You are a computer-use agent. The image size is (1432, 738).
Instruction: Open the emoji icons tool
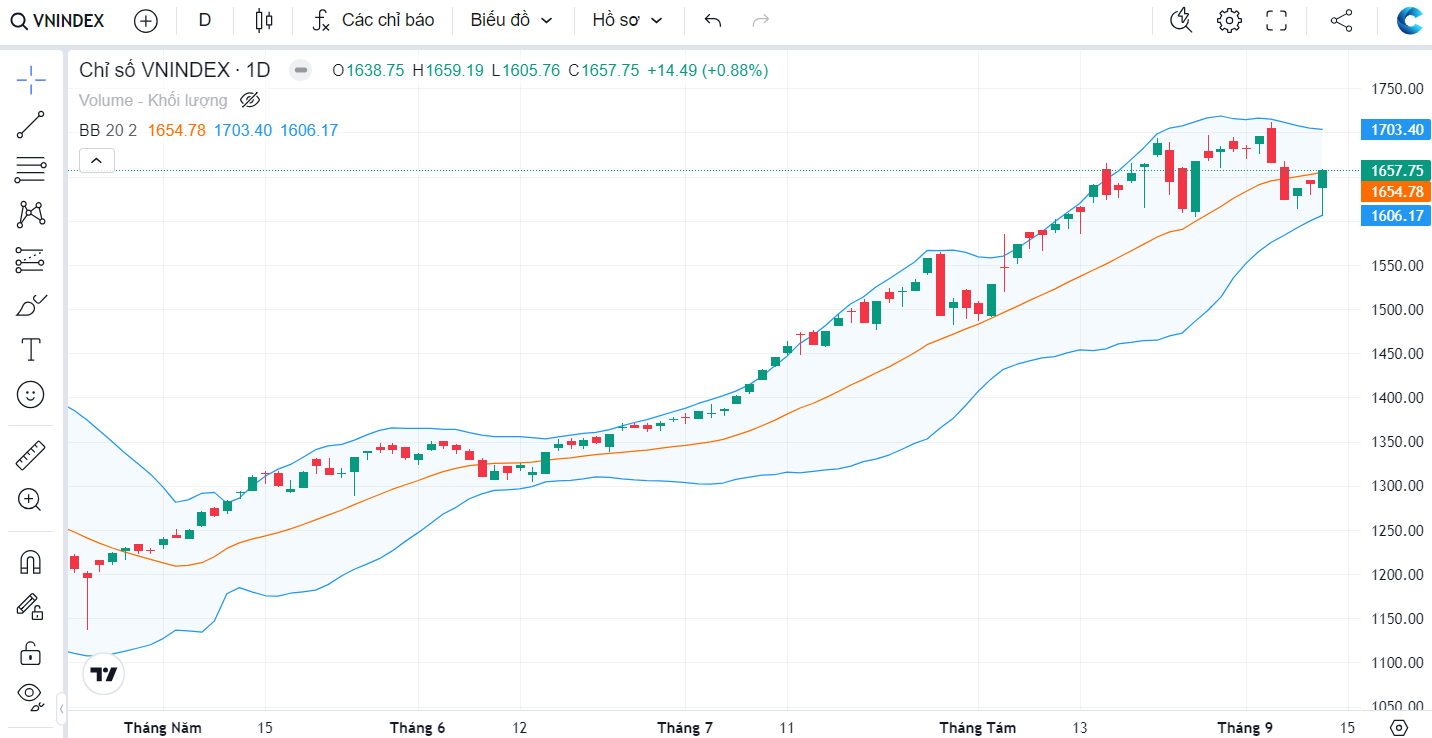(31, 395)
